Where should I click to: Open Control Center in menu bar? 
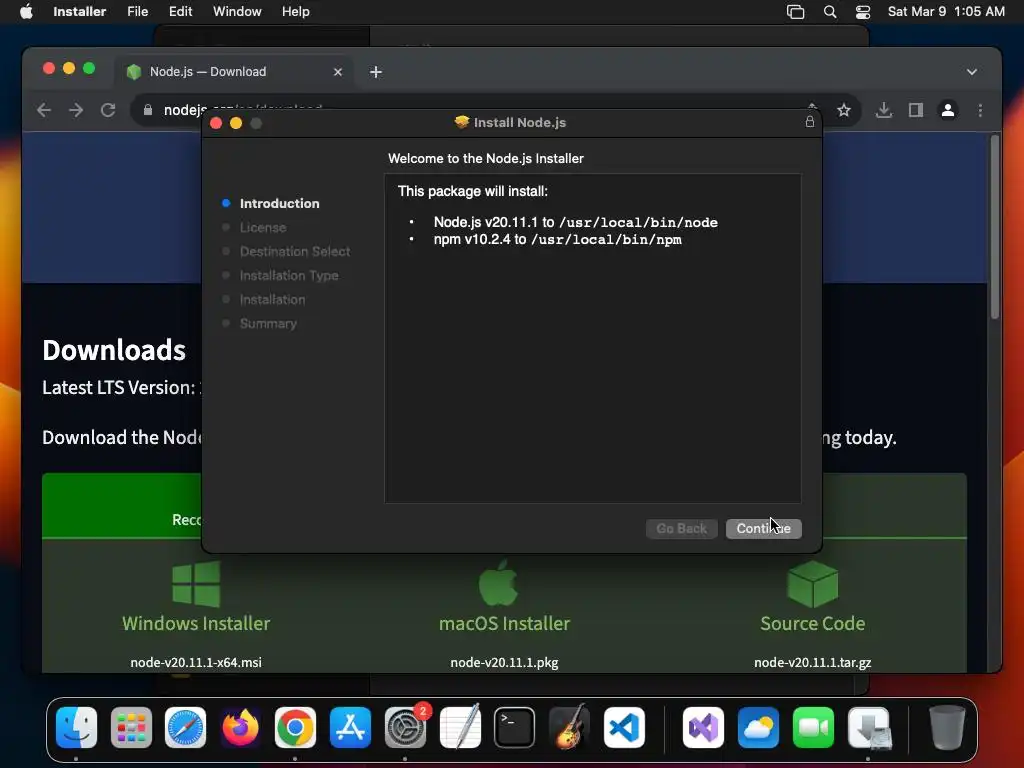coord(863,12)
